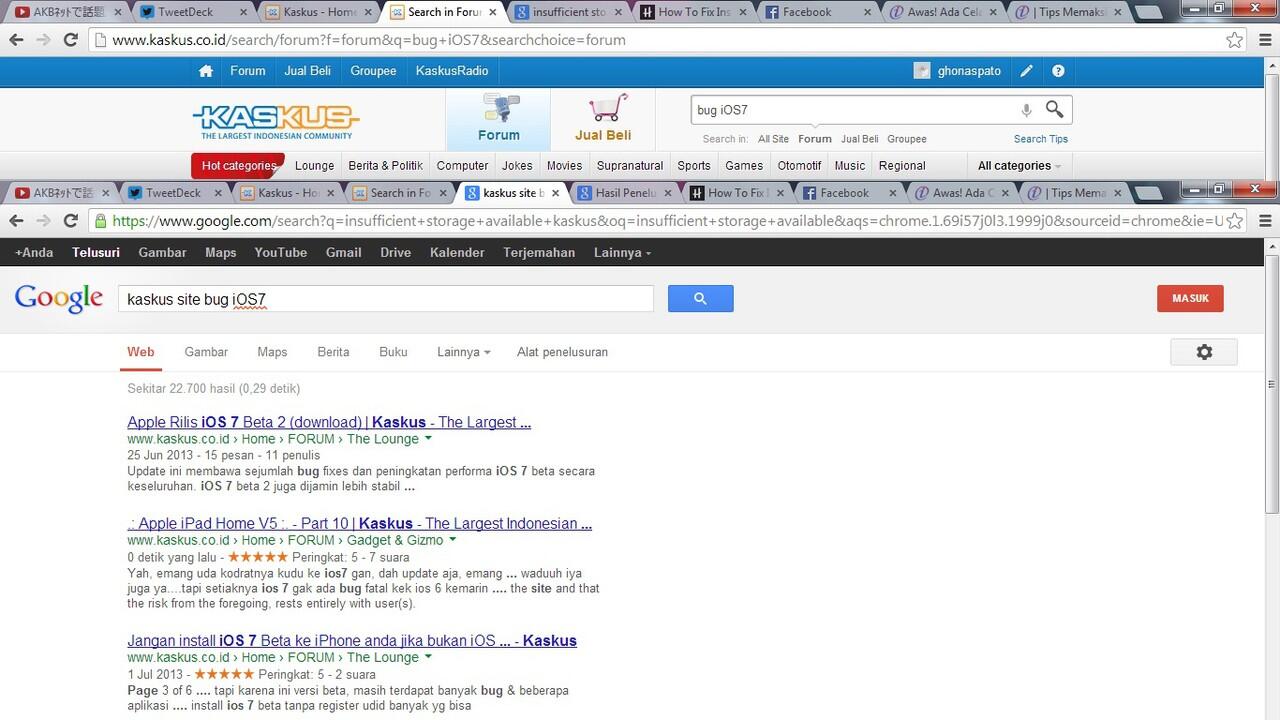Go back in Kaskus window
Viewport: 1280px width, 720px height.
pyautogui.click(x=16, y=40)
